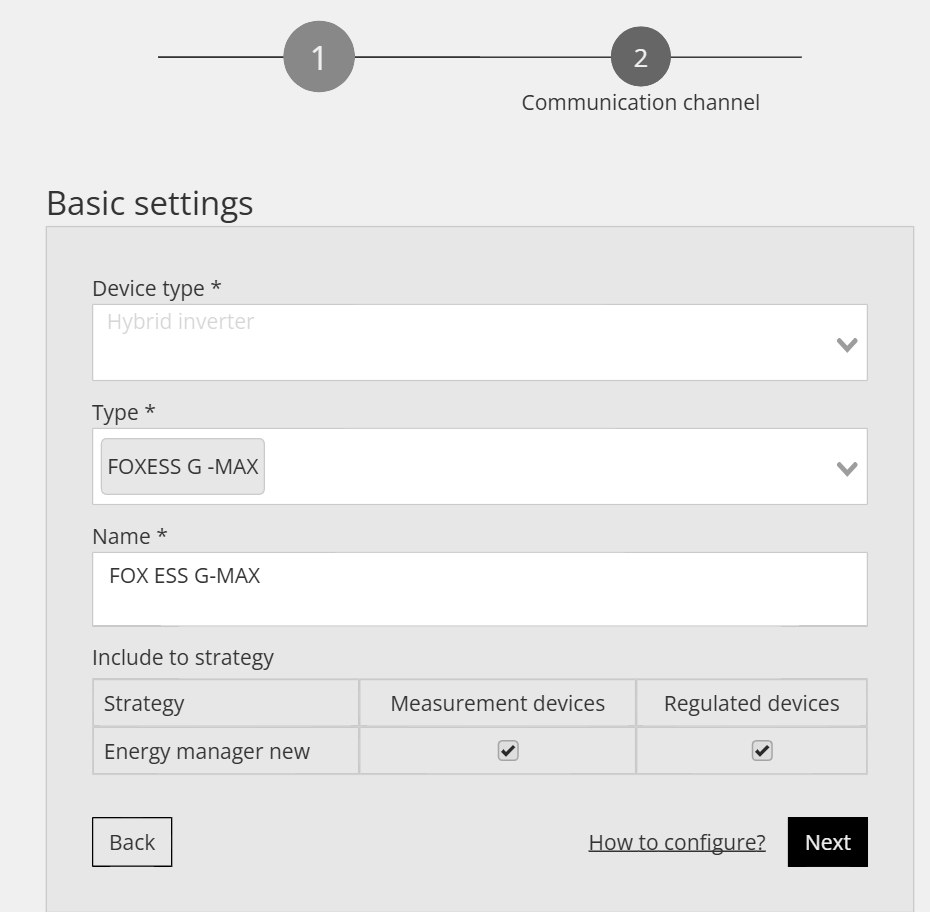The width and height of the screenshot is (930, 912).
Task: Click the Communication channel step label
Action: tap(641, 103)
